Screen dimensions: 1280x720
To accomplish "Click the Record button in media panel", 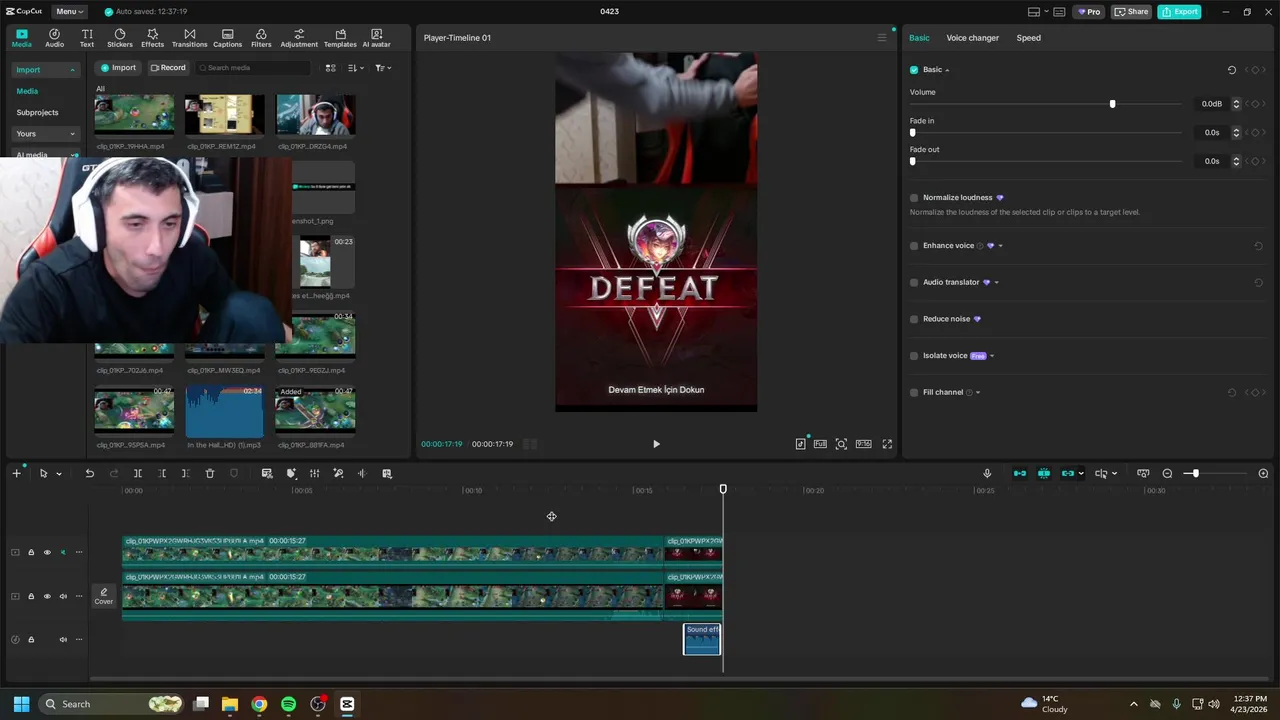I will pos(167,68).
